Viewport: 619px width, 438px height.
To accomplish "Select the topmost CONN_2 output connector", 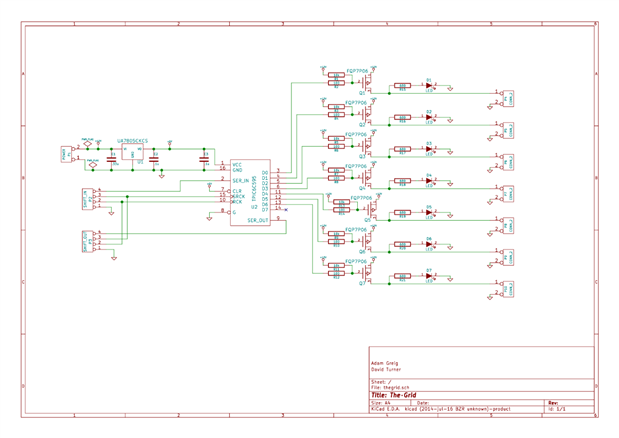I will [508, 99].
